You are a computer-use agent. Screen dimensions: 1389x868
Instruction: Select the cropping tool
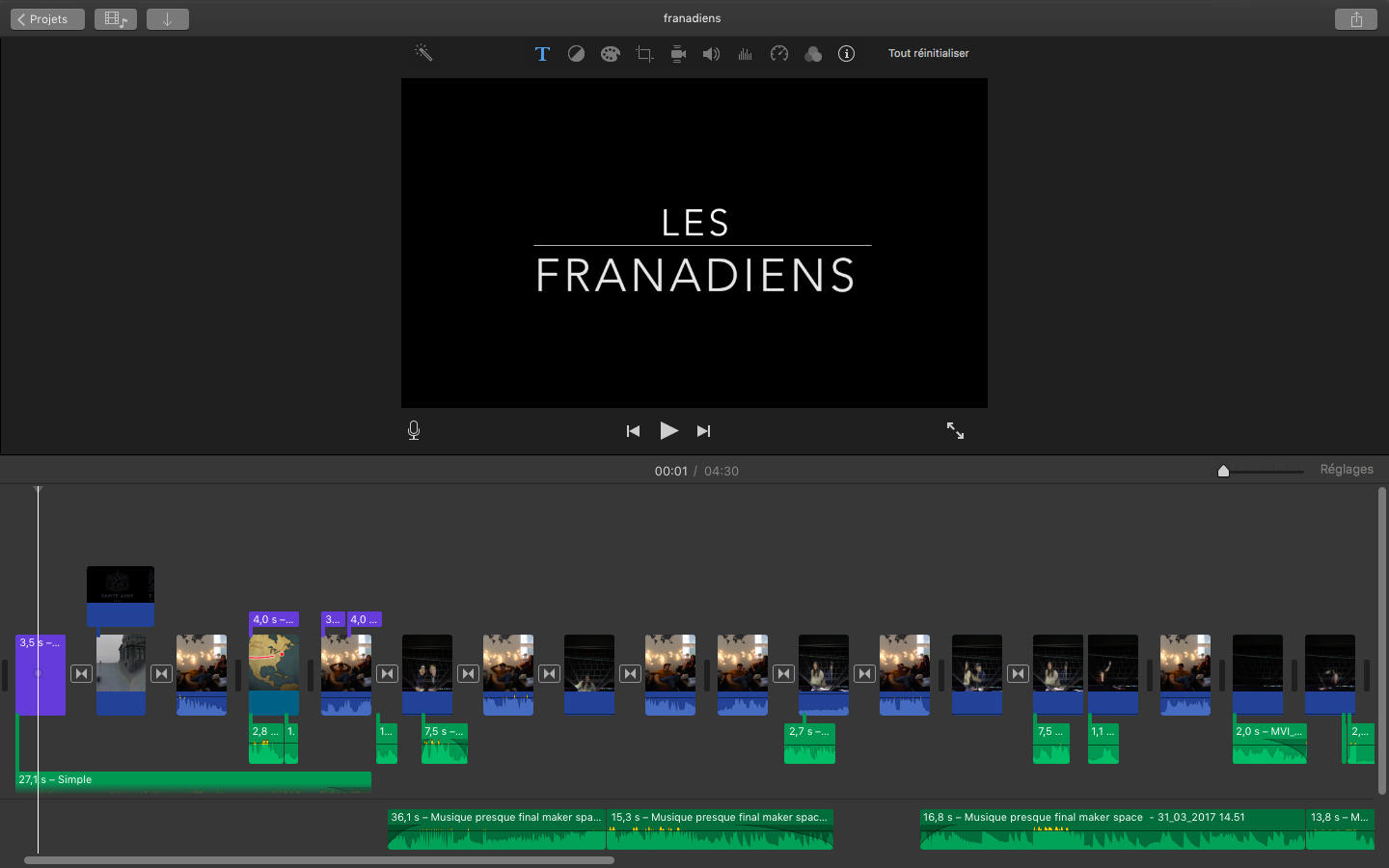(x=643, y=53)
